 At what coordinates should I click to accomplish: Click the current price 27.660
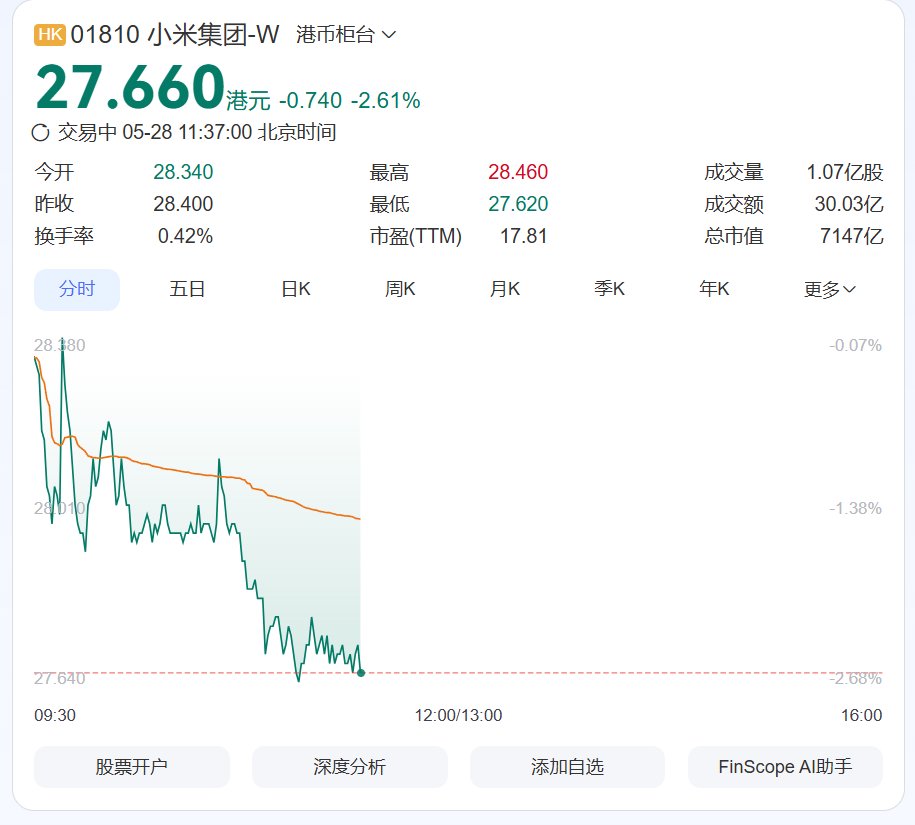(x=131, y=88)
